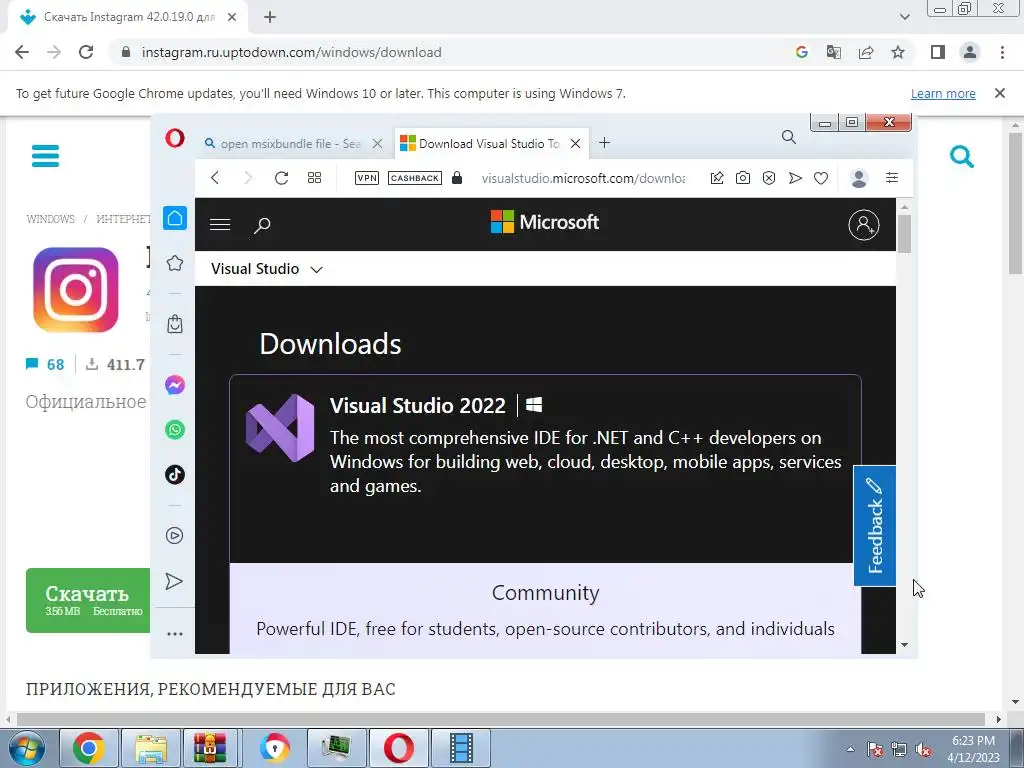Open Windows Start button
1024x768 pixels.
coord(26,748)
